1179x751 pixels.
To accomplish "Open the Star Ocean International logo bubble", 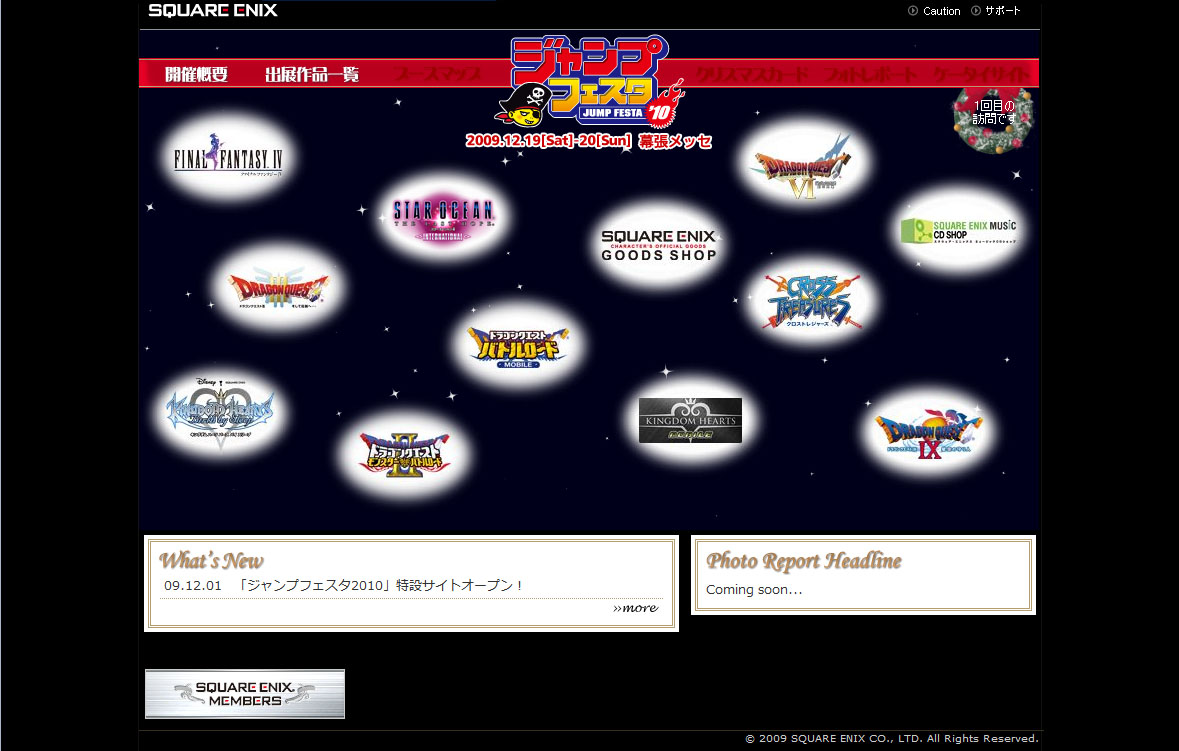I will 444,217.
